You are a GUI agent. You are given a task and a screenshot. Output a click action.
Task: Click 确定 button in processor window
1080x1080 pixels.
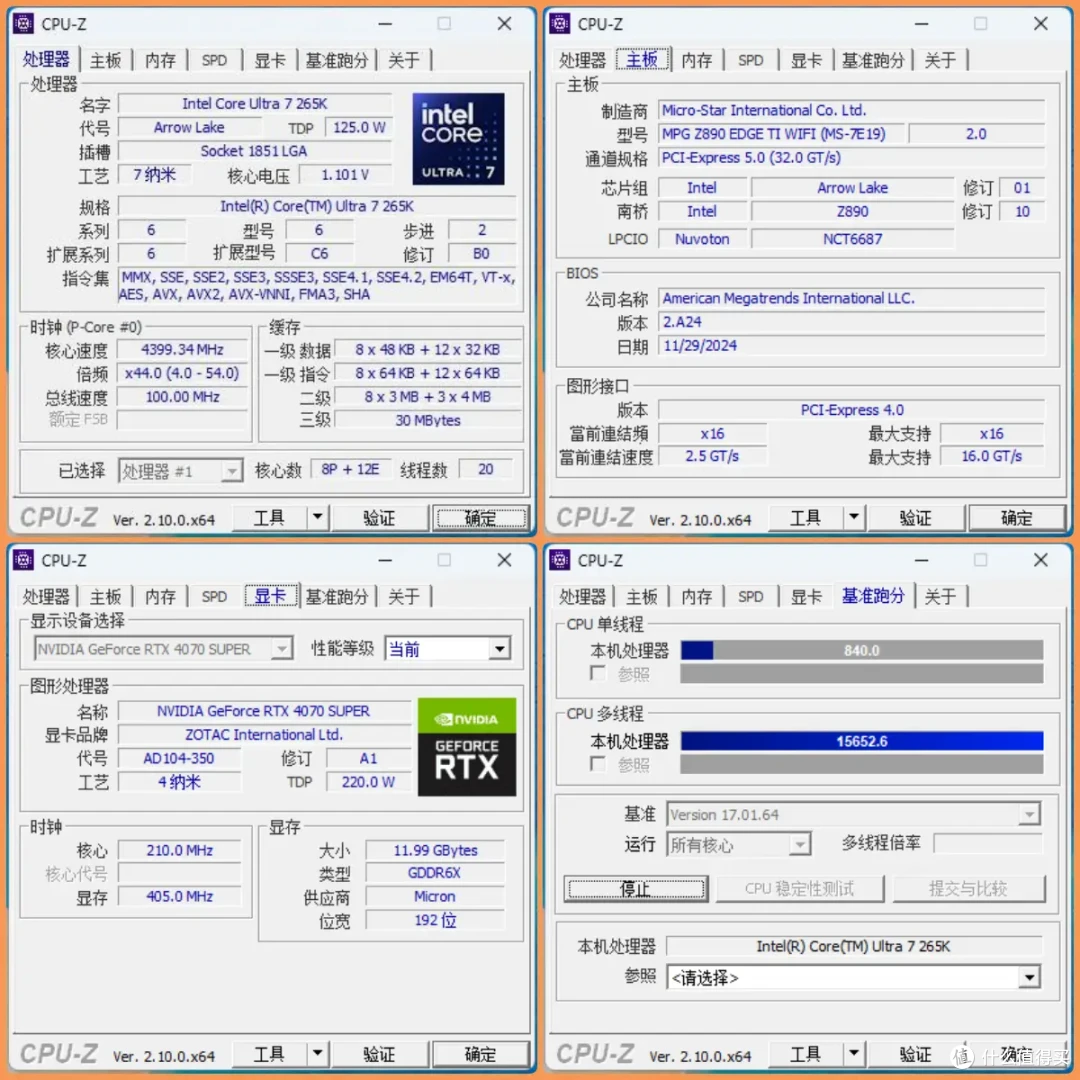tap(480, 517)
